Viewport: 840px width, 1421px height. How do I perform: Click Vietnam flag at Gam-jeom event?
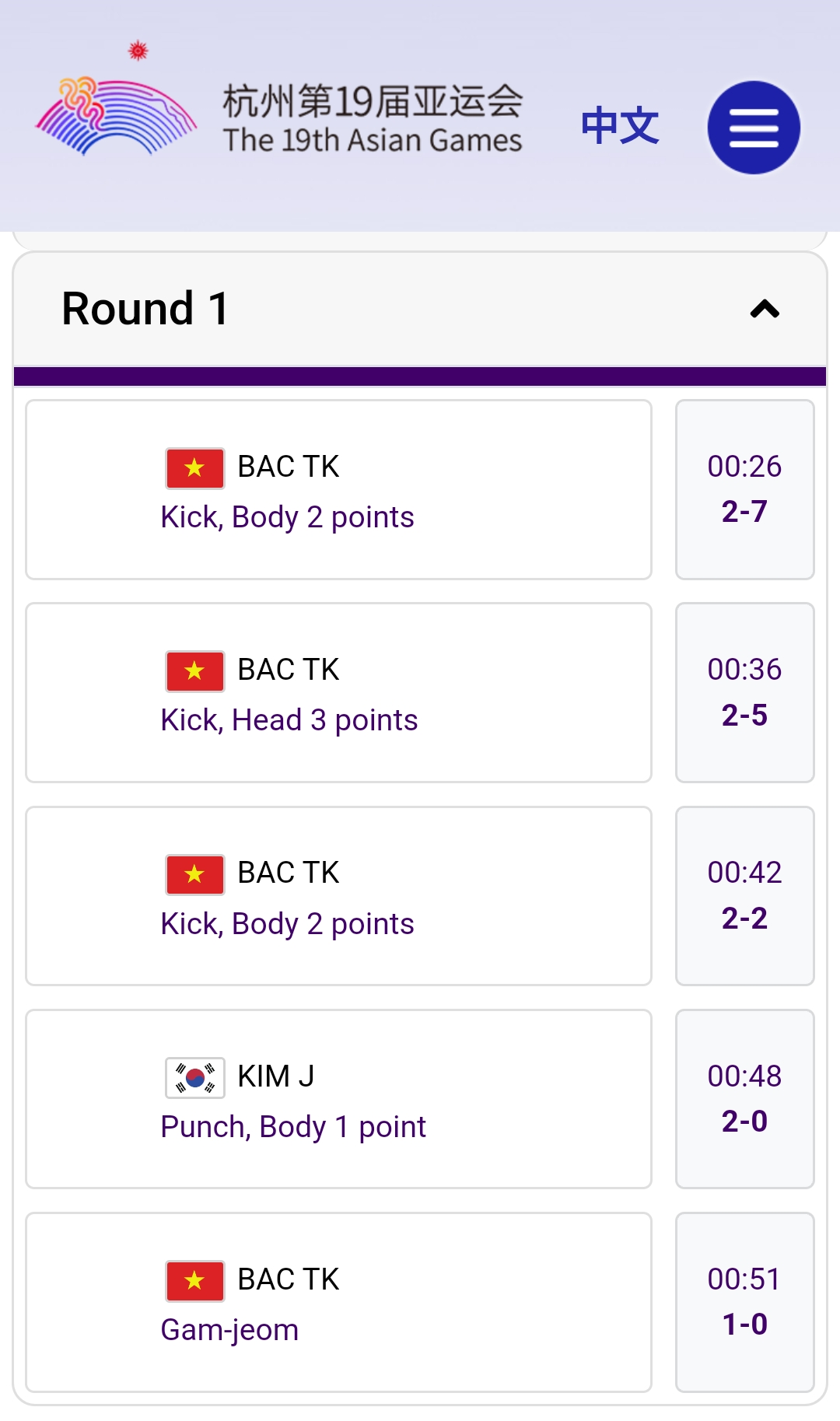coord(195,1281)
